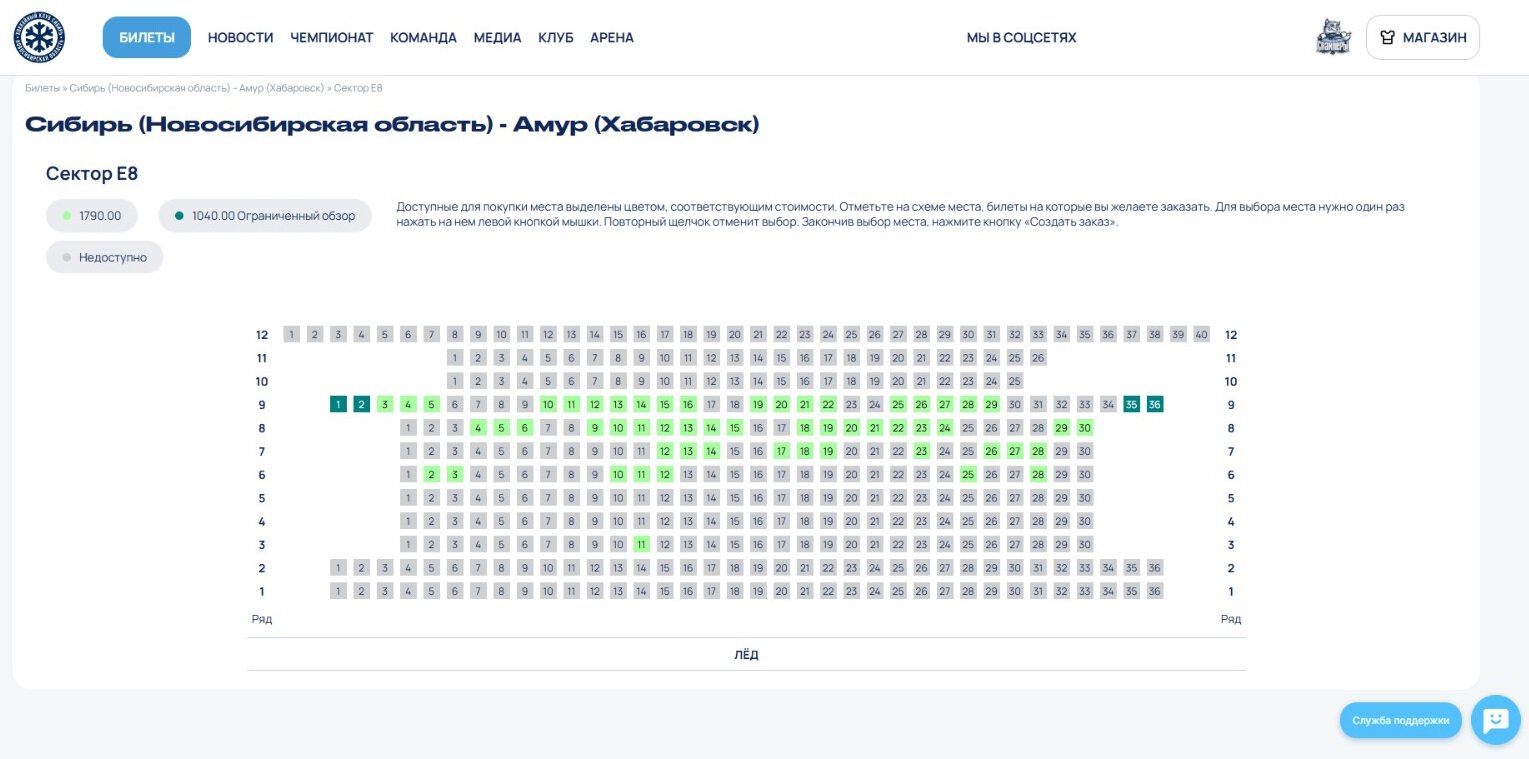
Task: Select seat 28 in row 7
Action: [x=1038, y=452]
